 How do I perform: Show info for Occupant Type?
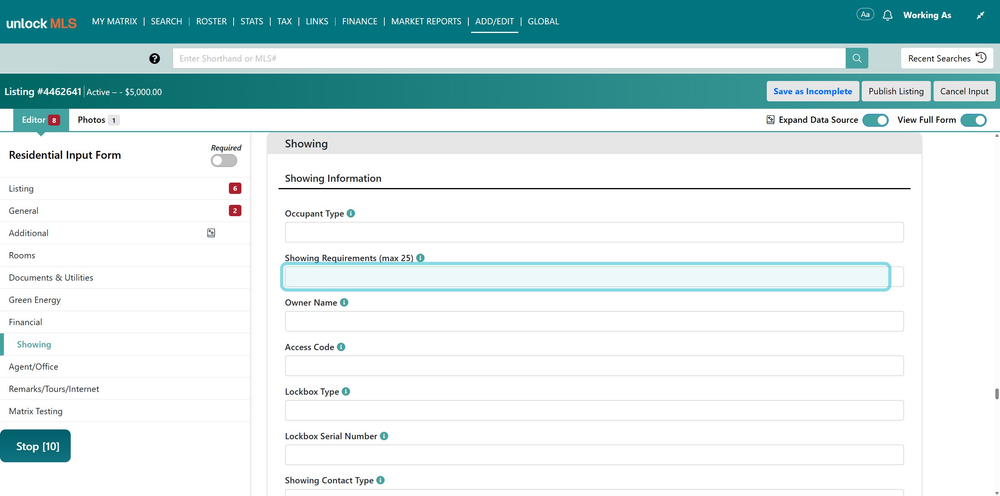click(x=351, y=214)
